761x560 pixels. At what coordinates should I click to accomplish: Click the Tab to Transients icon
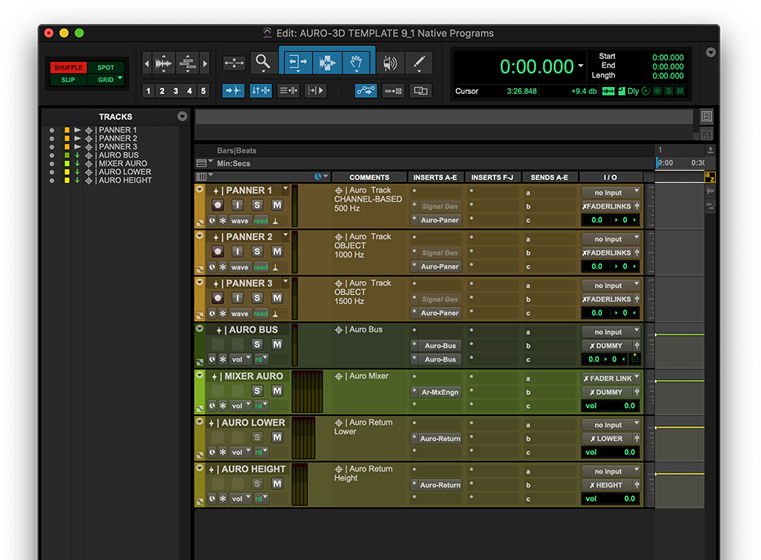click(x=233, y=91)
